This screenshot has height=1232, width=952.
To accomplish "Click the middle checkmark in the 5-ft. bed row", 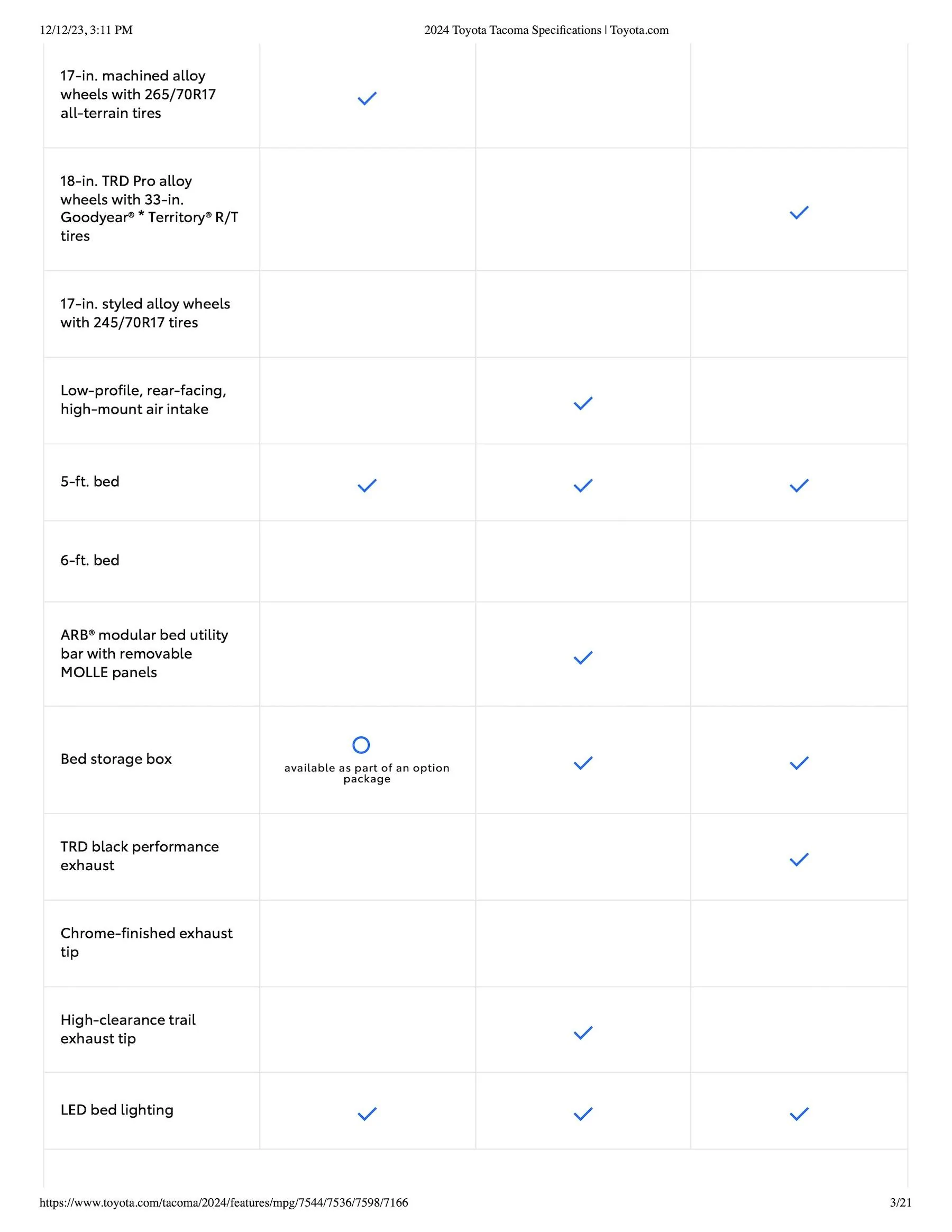I will click(583, 486).
